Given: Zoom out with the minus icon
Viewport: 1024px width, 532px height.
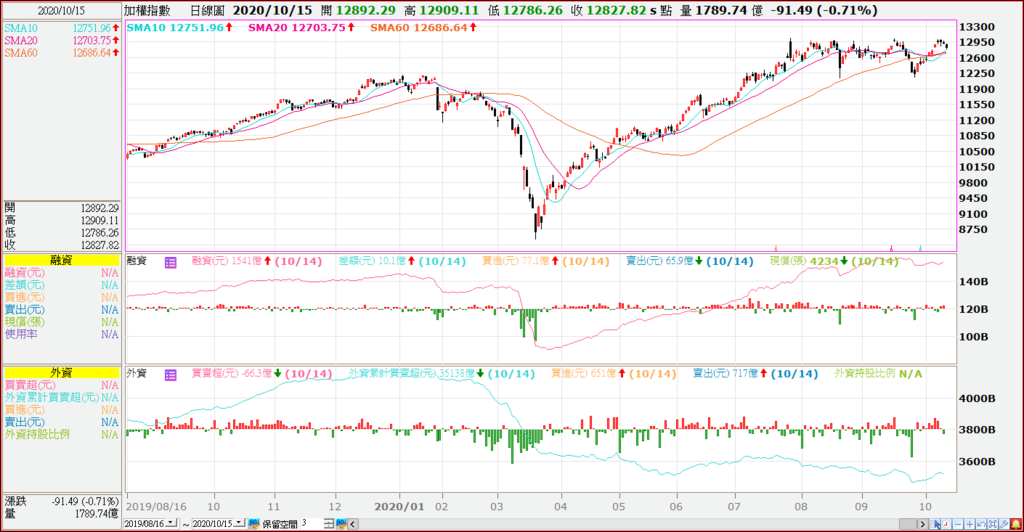Looking at the screenshot, I should click(x=958, y=524).
